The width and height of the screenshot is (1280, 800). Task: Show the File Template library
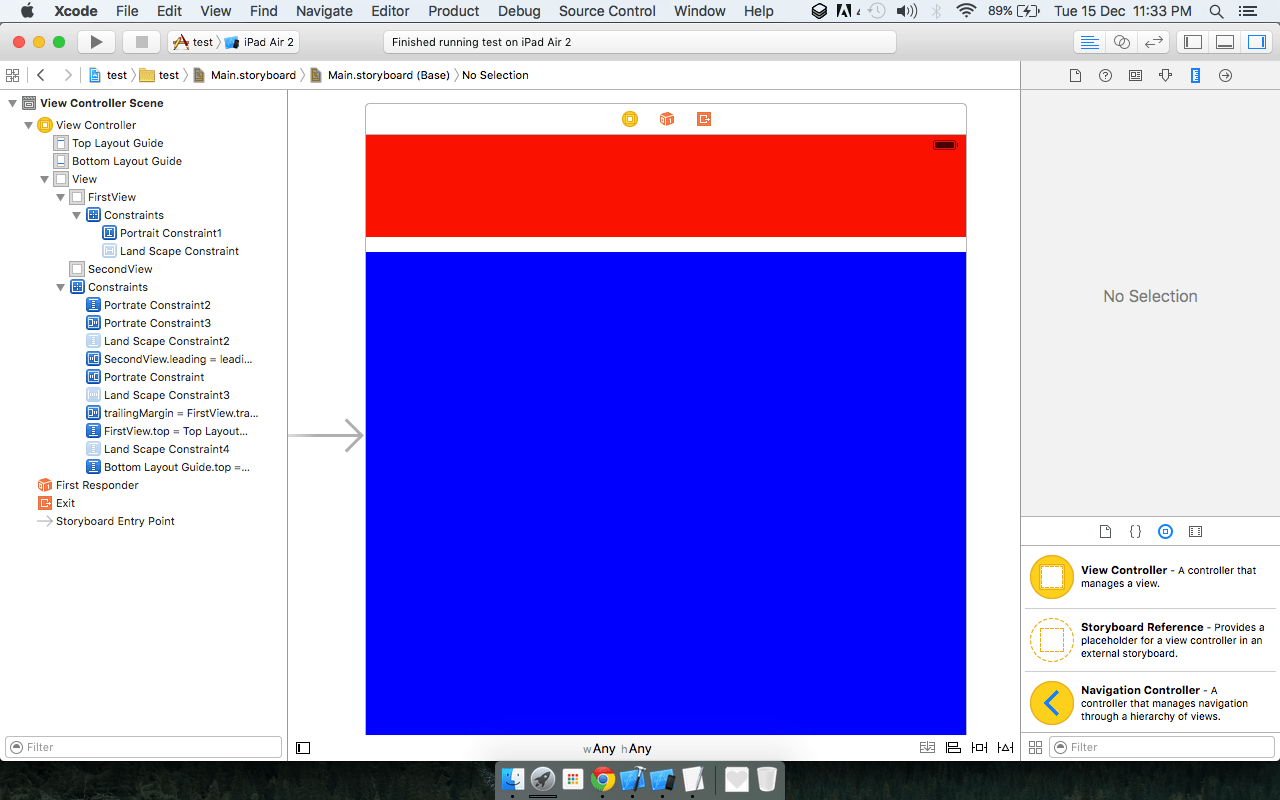click(x=1105, y=532)
